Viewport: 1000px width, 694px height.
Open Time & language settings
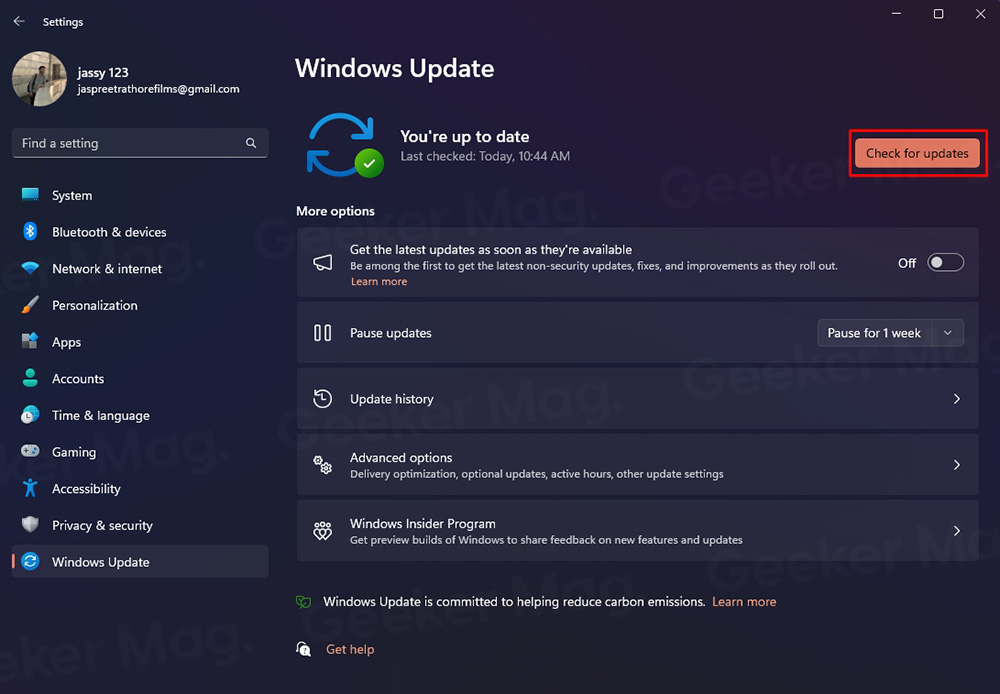140,415
